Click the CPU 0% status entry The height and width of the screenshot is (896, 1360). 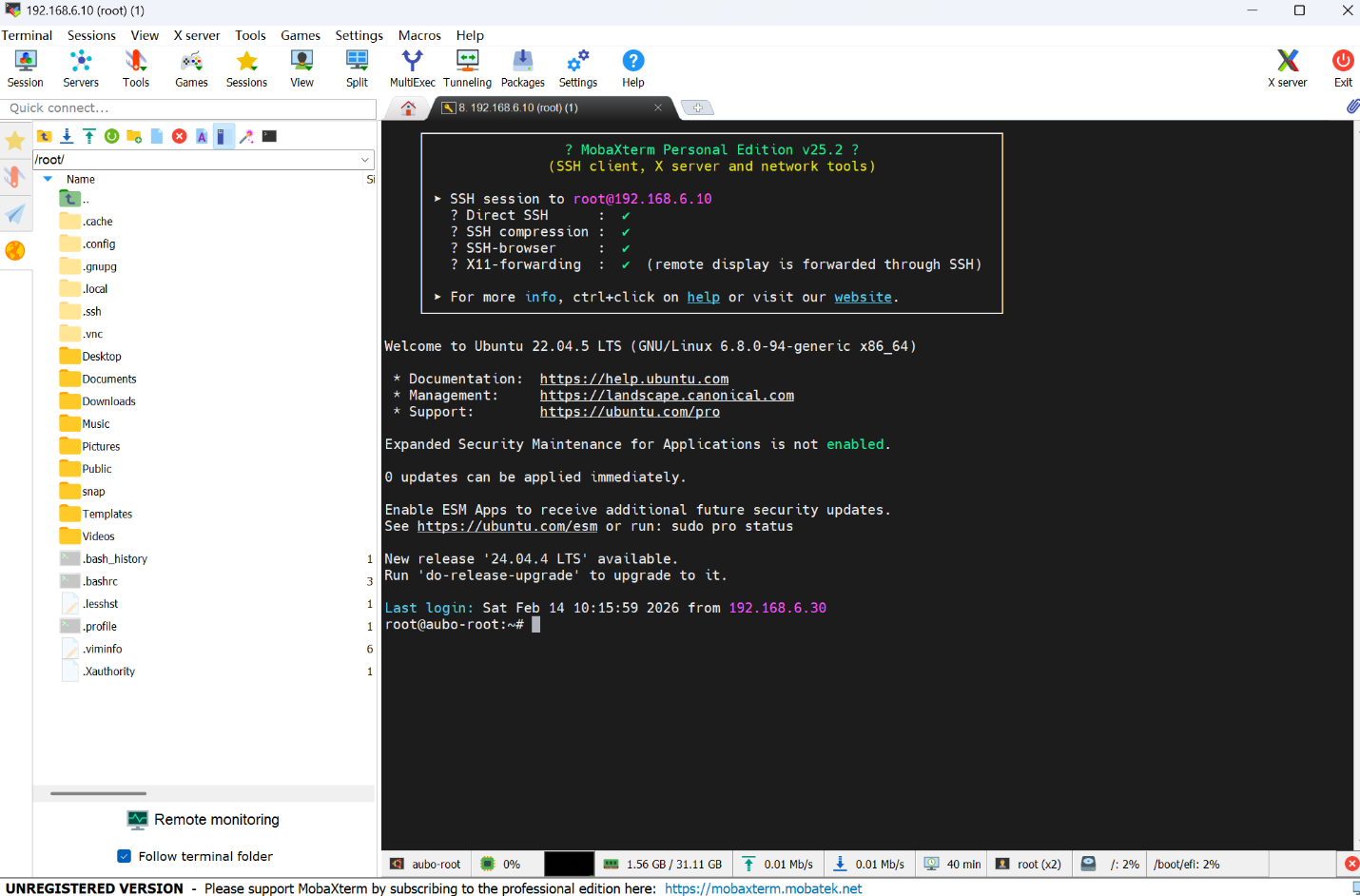pos(500,864)
